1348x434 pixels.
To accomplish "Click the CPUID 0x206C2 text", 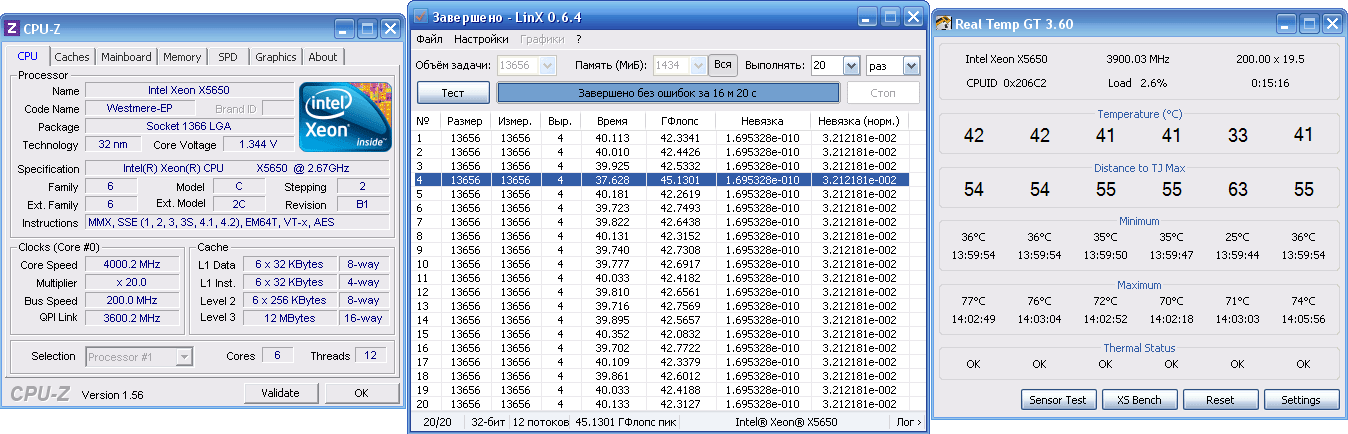I will tap(1007, 83).
